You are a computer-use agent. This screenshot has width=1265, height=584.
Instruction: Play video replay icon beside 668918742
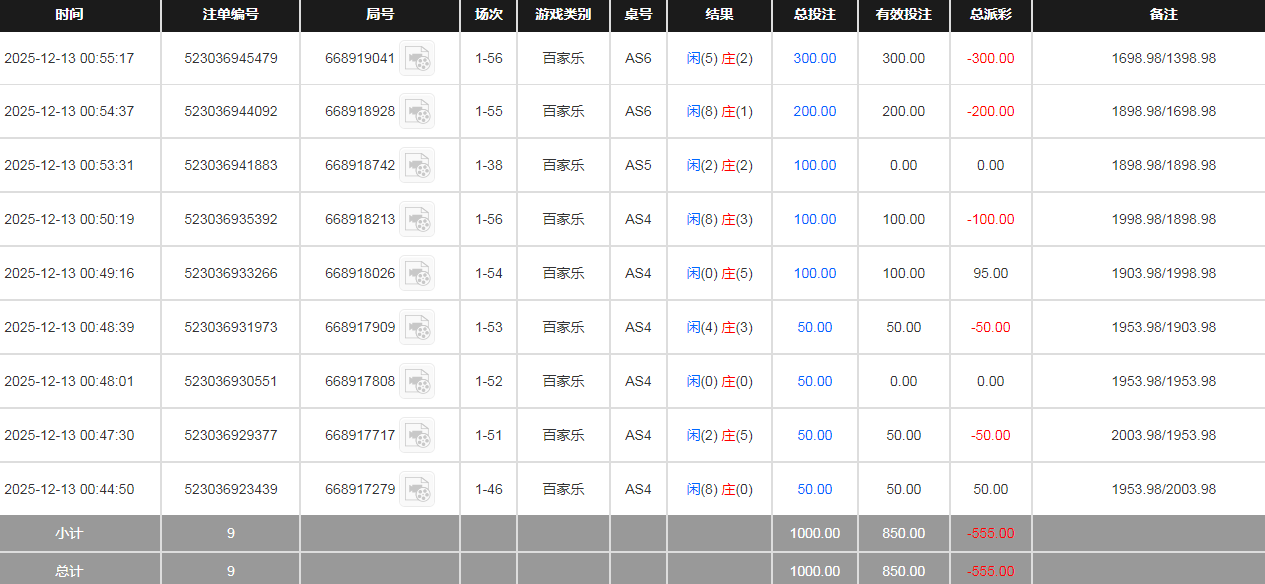point(417,166)
